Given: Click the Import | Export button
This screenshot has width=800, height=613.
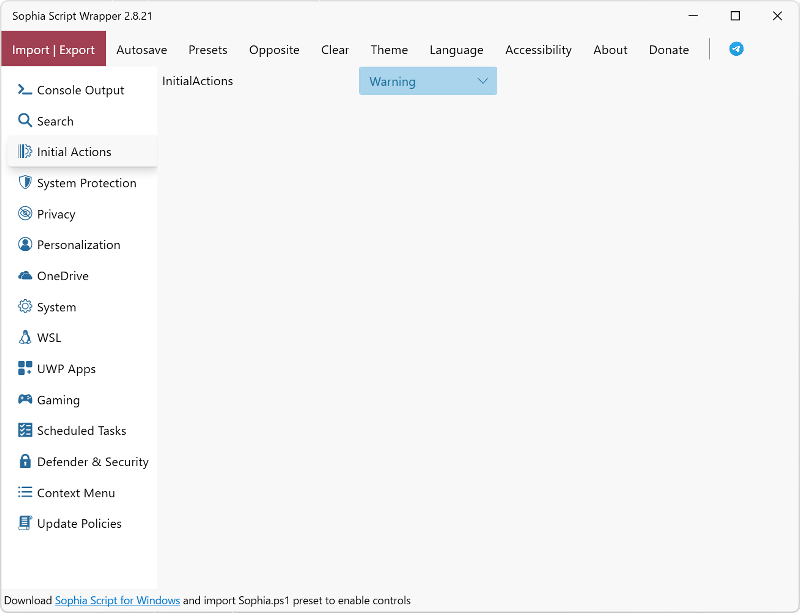Looking at the screenshot, I should [54, 50].
